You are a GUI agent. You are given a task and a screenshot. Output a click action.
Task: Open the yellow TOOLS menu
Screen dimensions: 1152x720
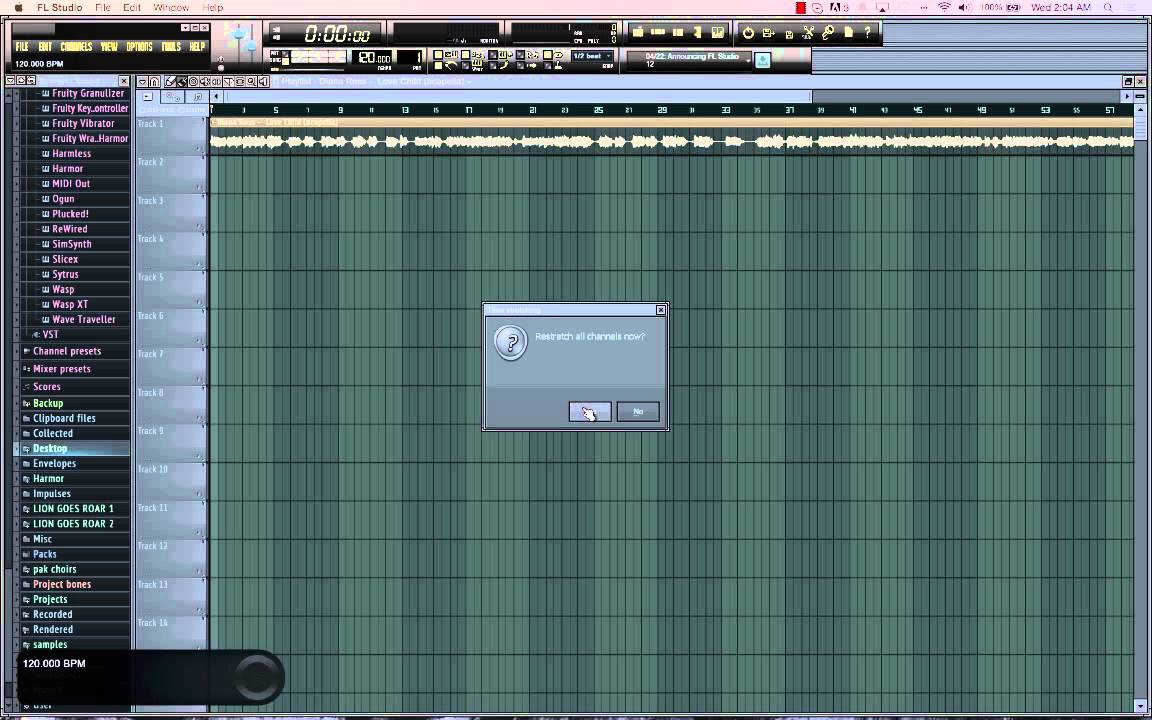(x=171, y=46)
